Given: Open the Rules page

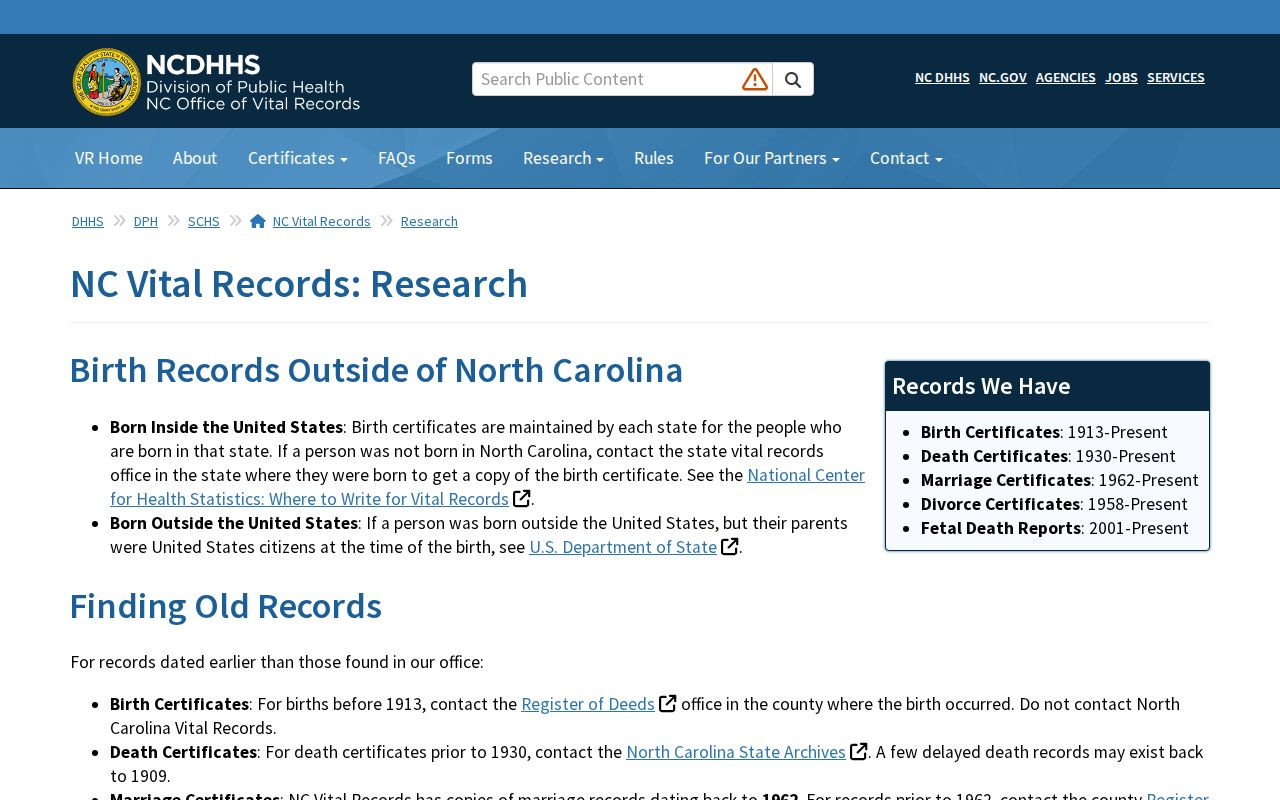Looking at the screenshot, I should (x=654, y=158).
